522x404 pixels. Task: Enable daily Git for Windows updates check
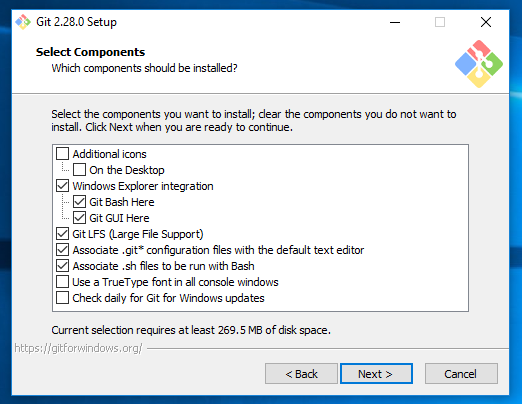(63, 298)
